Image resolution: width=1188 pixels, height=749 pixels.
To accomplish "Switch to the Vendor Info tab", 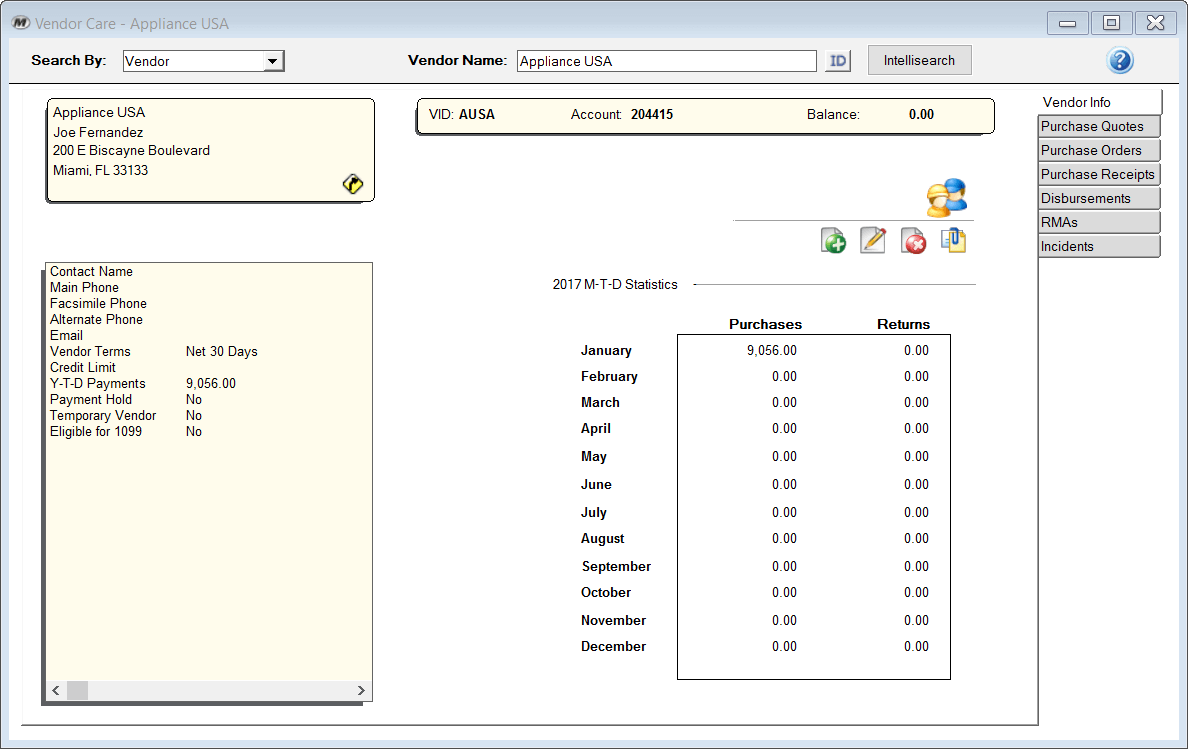I will [x=1099, y=102].
